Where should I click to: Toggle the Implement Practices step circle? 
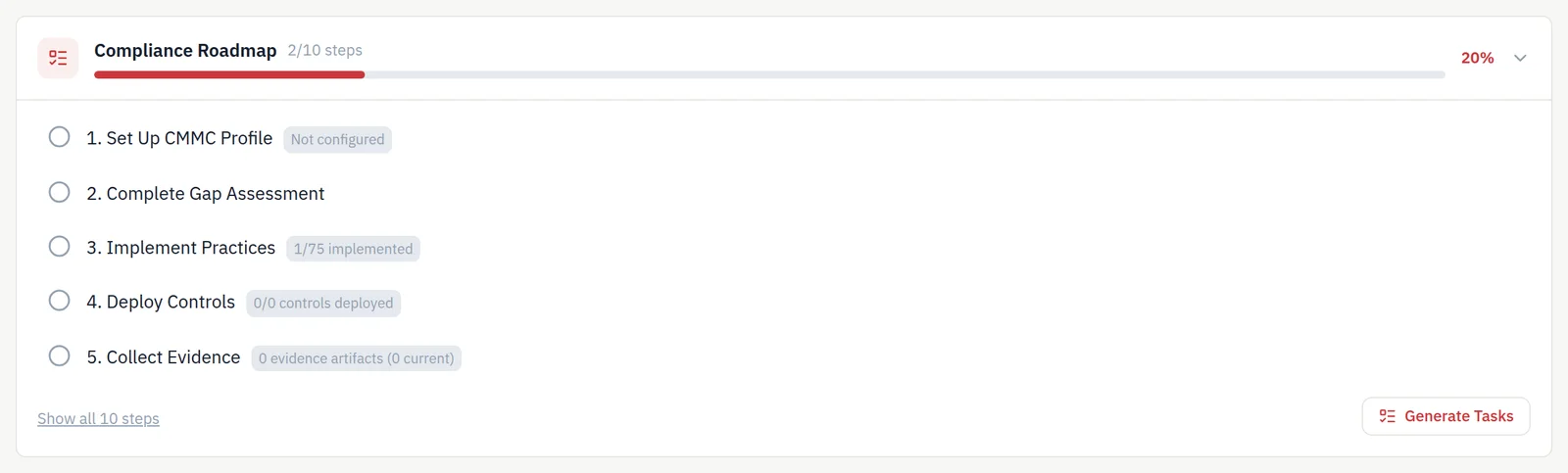point(59,246)
